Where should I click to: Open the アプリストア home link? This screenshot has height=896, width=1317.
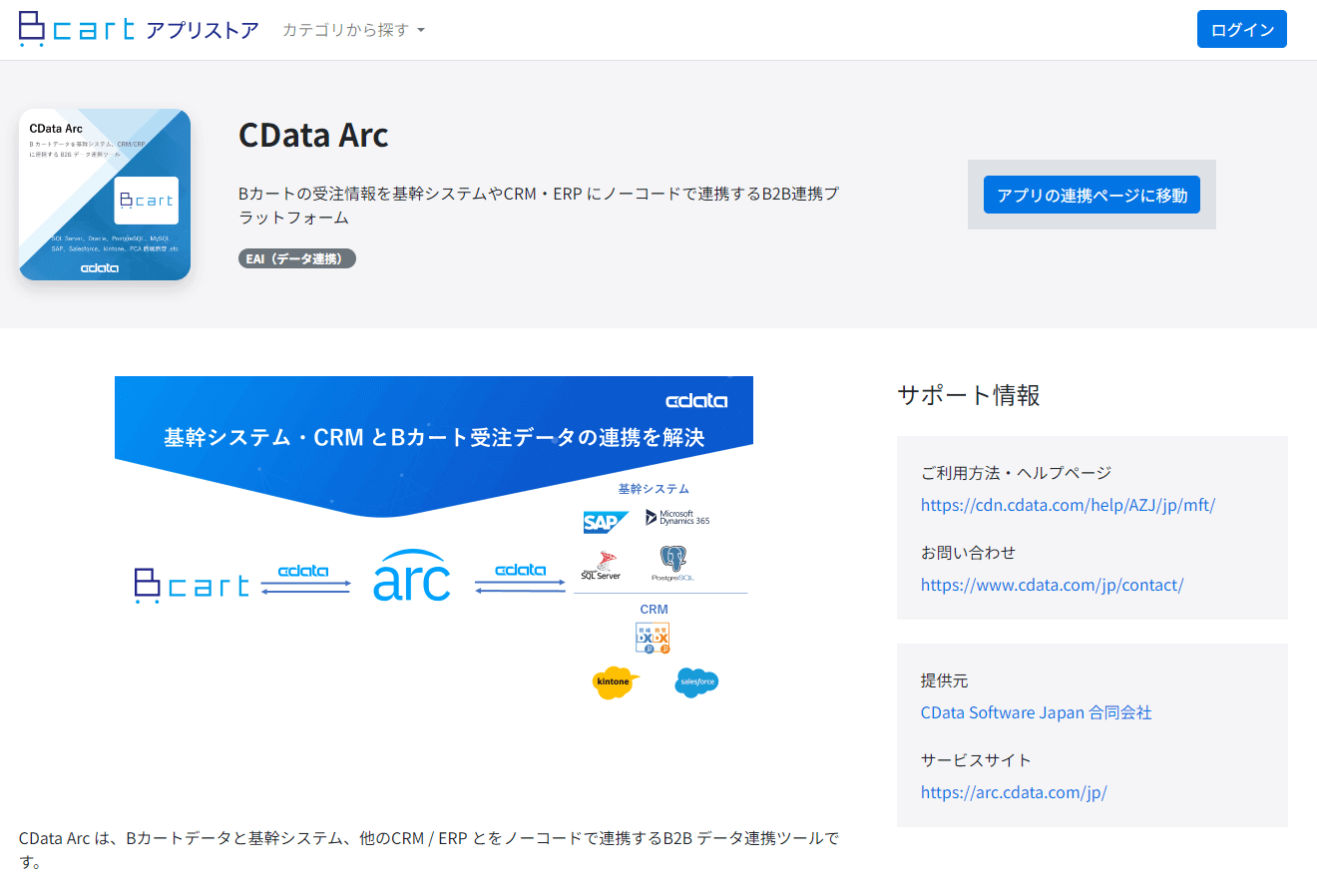coord(203,30)
